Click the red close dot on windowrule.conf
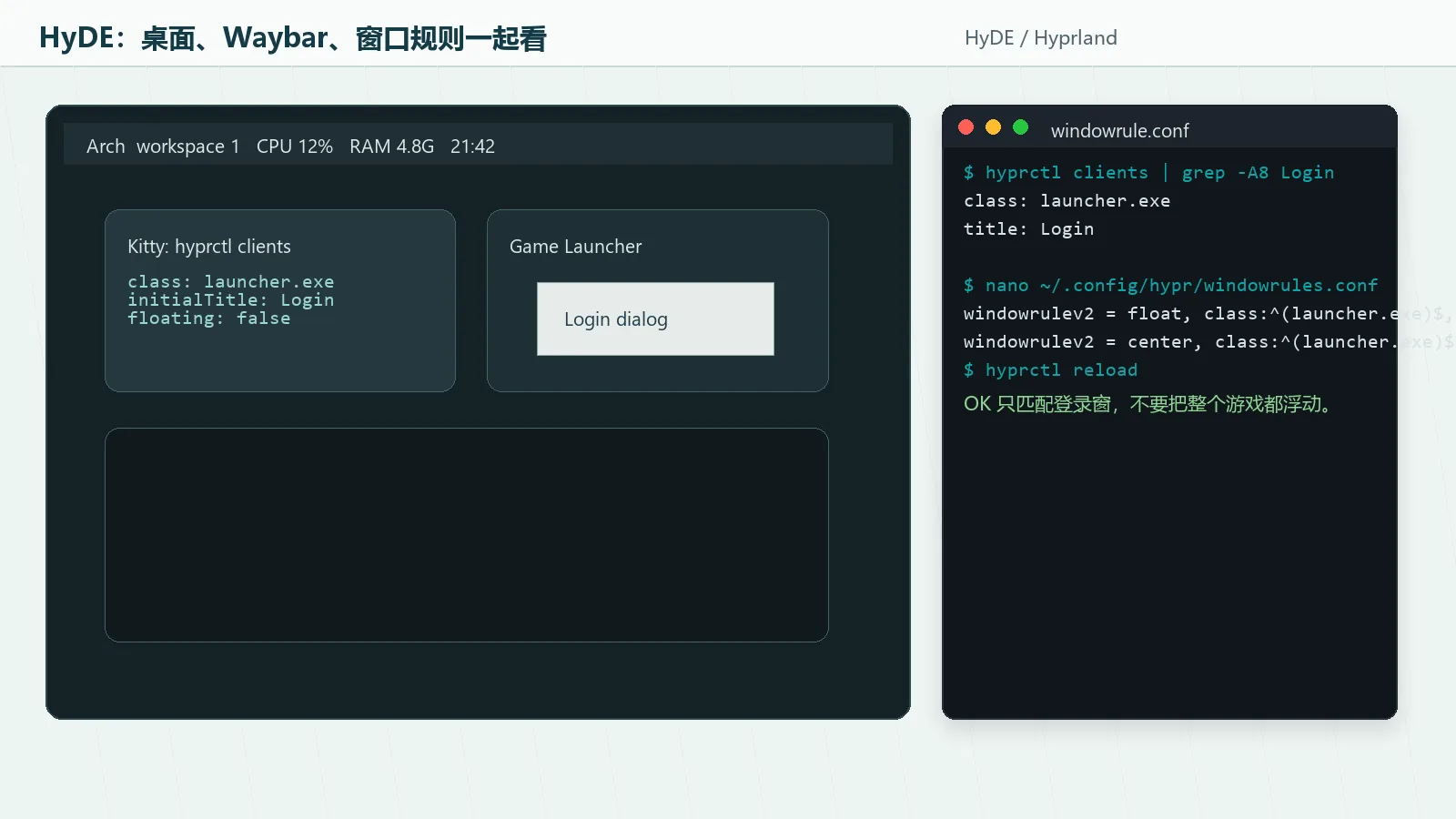Viewport: 1456px width, 819px height. click(966, 127)
